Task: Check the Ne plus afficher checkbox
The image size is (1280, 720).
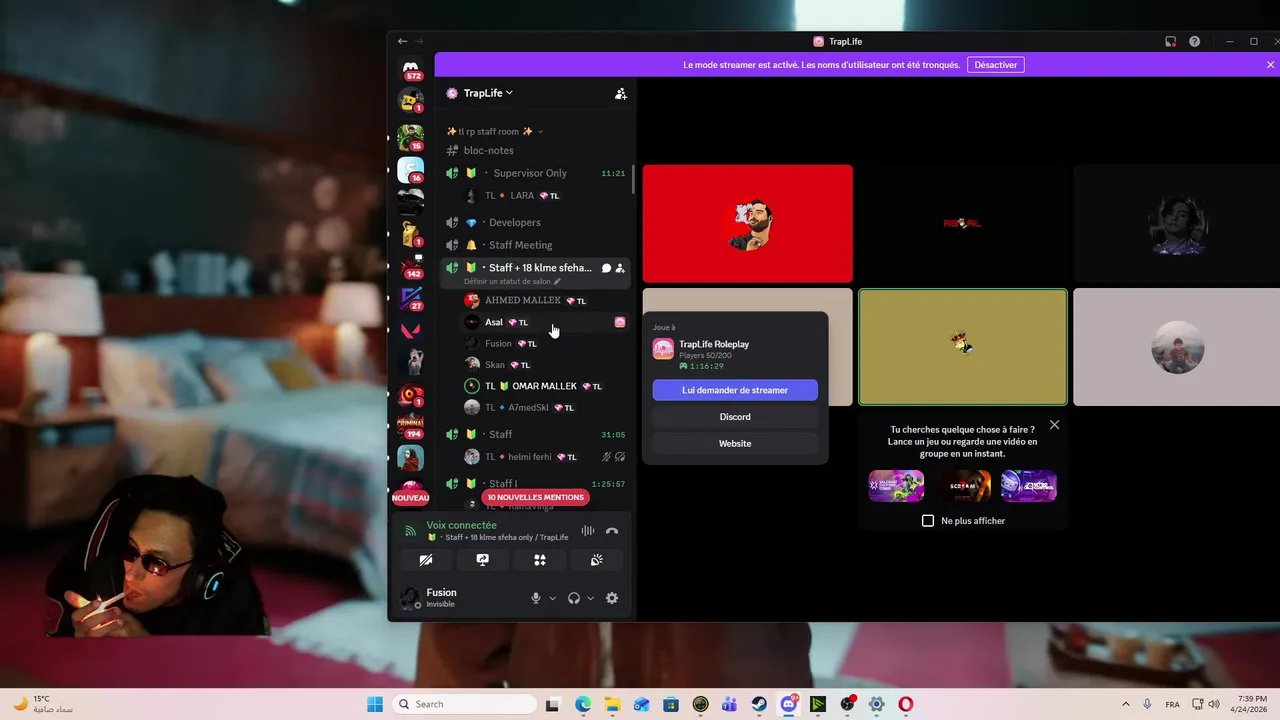Action: [x=928, y=521]
